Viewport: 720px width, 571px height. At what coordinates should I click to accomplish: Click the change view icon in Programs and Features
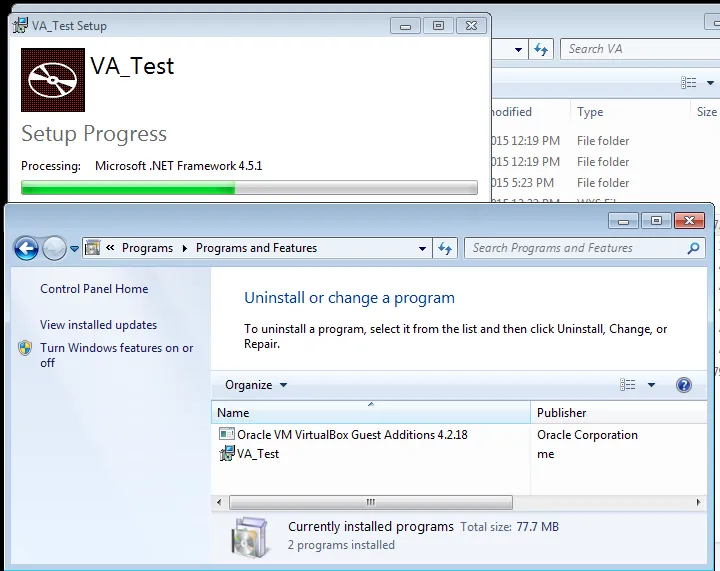click(x=628, y=385)
